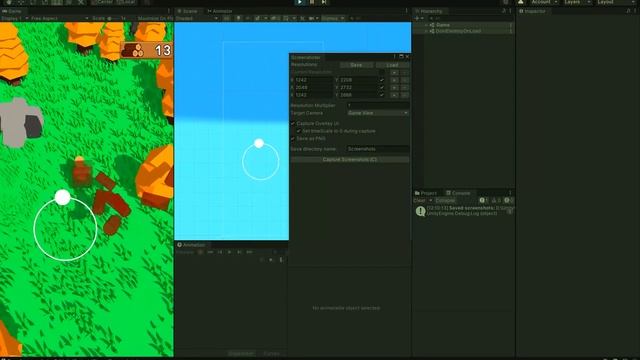Screen dimensions: 640x360
Task: Select the Inspector tab
Action: pyautogui.click(x=533, y=11)
